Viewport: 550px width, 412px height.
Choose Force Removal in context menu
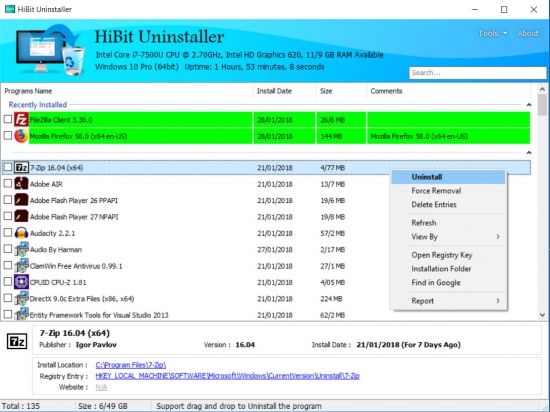[x=448, y=191]
